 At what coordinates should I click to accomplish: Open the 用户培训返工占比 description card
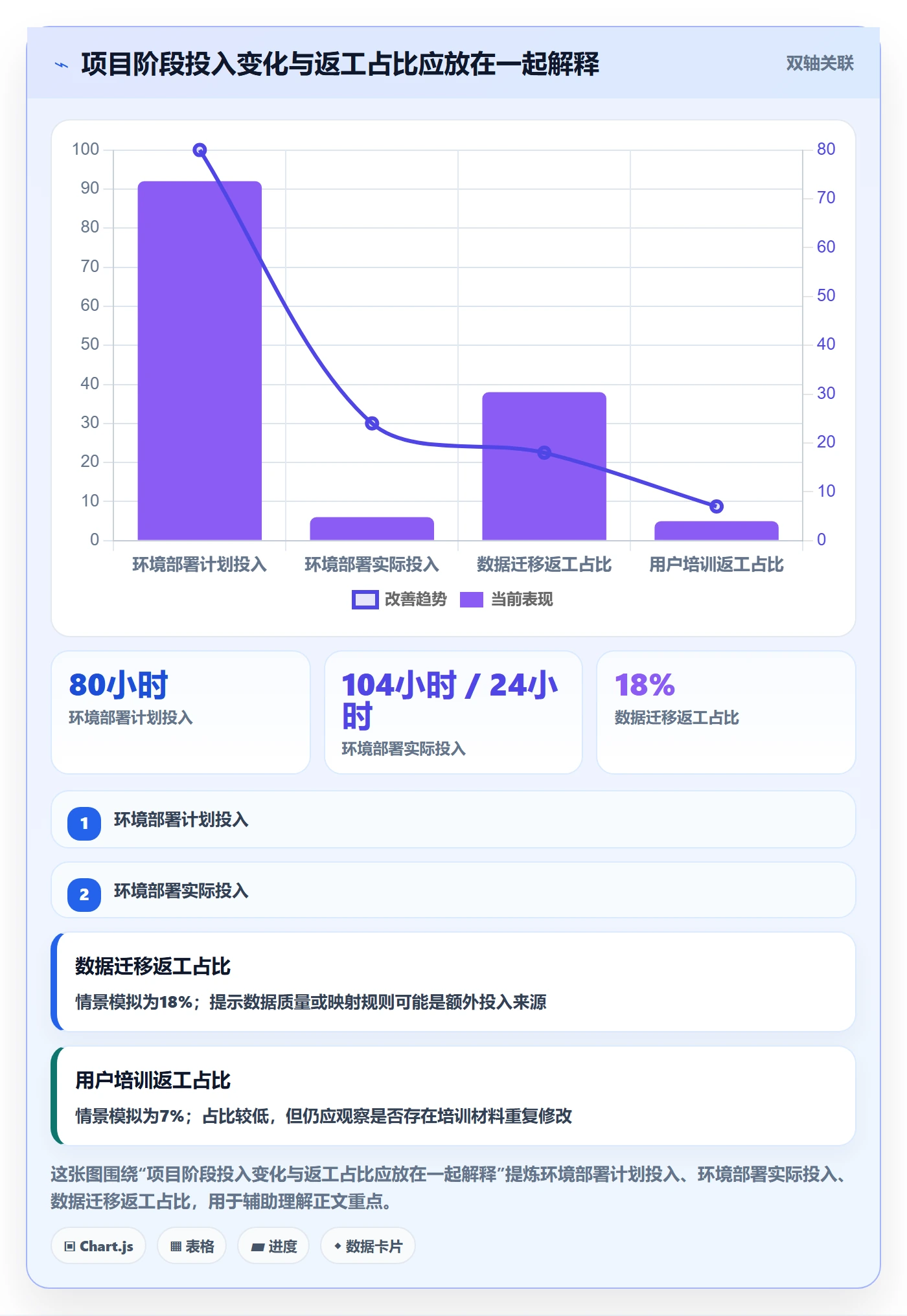tap(454, 1096)
